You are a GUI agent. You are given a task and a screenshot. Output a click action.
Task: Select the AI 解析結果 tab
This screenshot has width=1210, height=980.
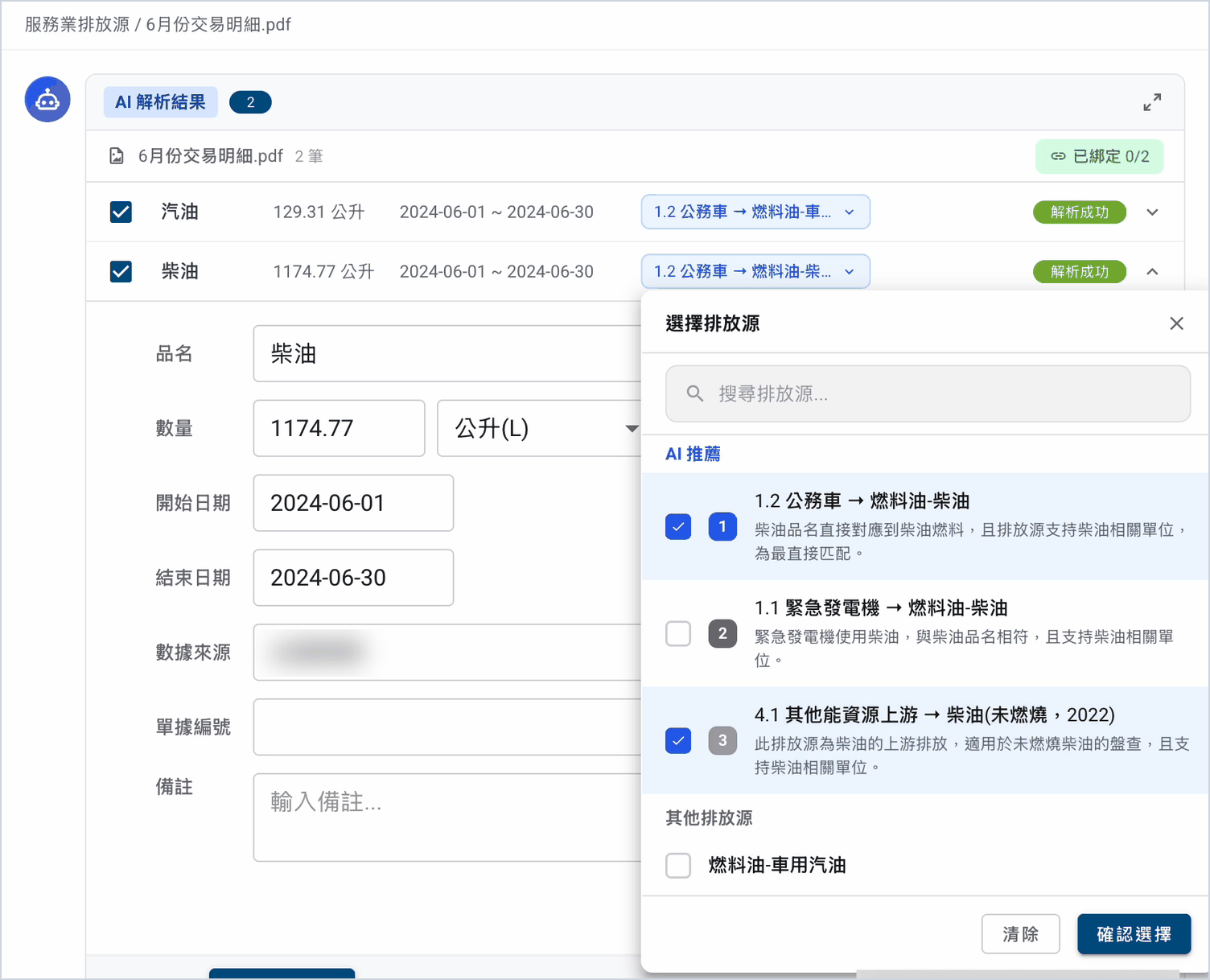[x=161, y=102]
